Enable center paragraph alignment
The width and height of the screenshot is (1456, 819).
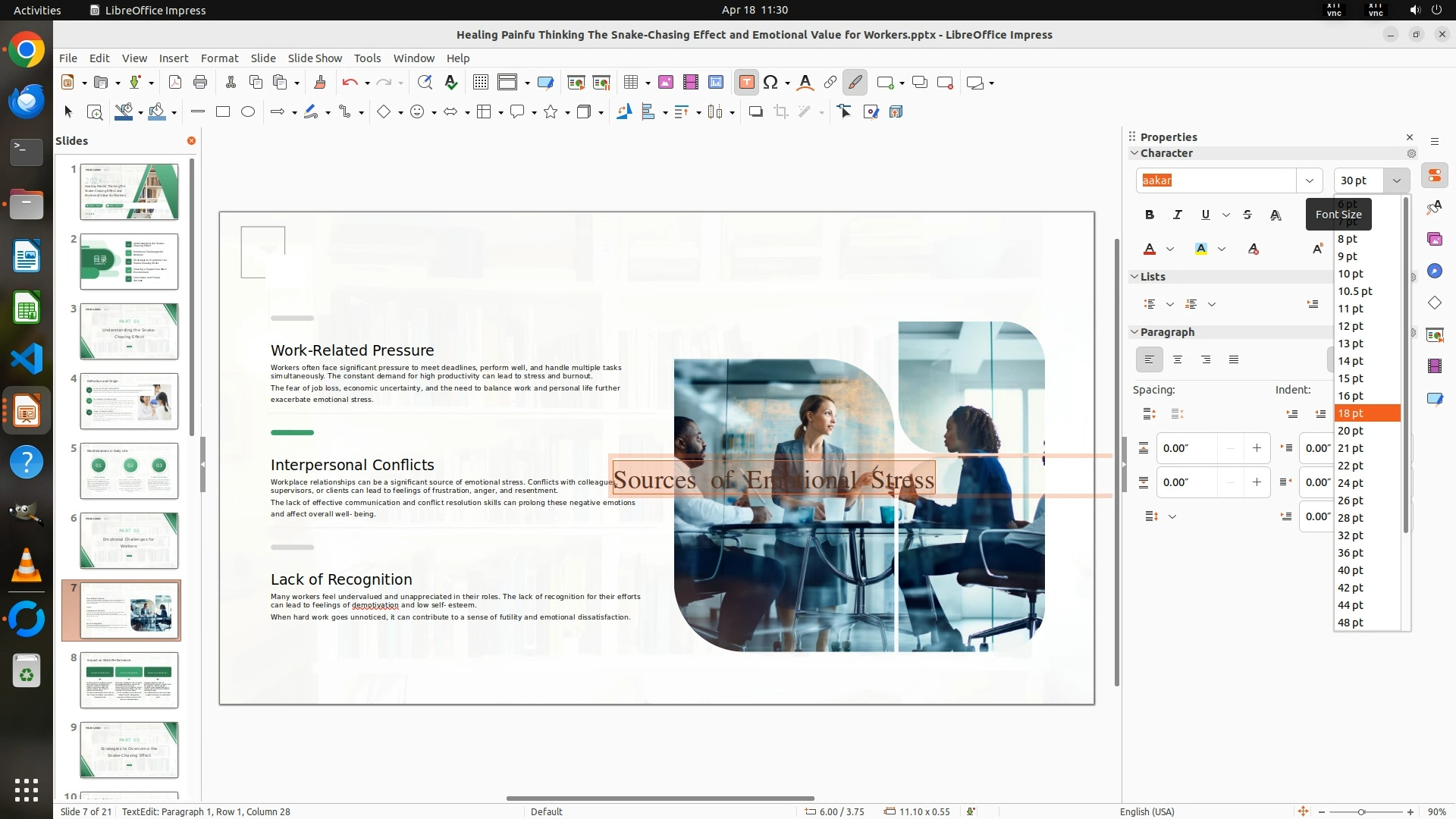click(1178, 359)
